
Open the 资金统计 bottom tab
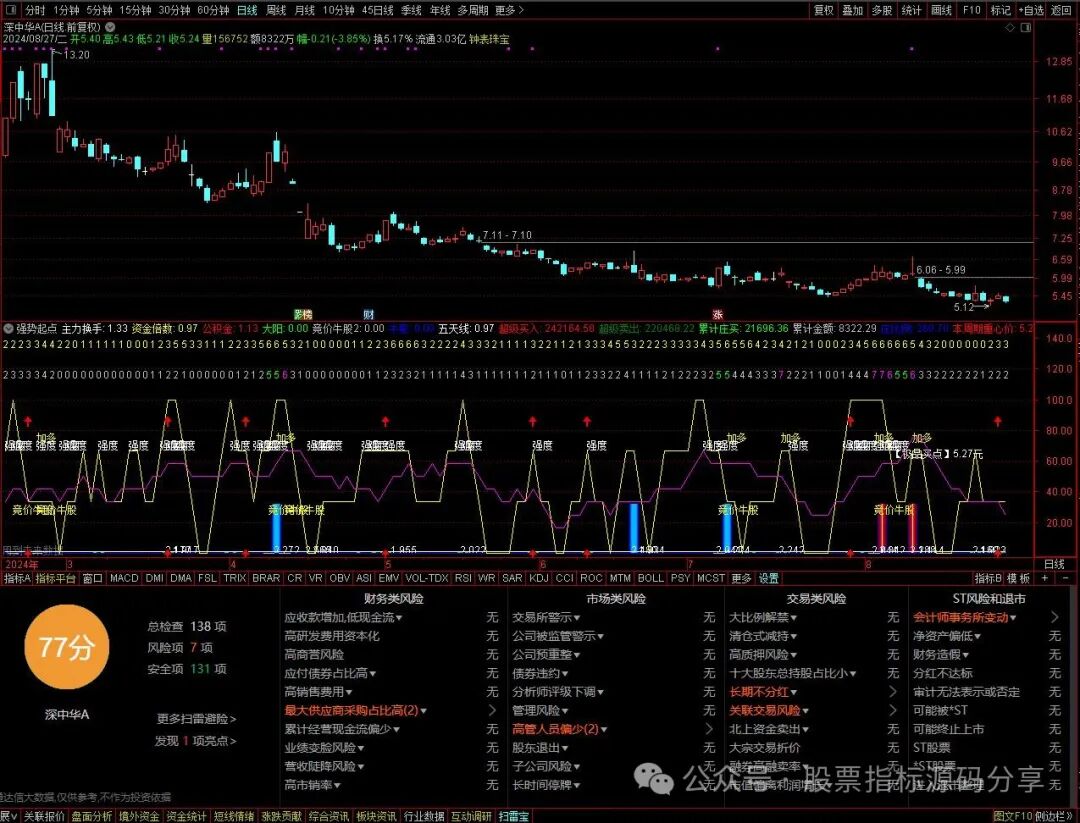(x=186, y=816)
